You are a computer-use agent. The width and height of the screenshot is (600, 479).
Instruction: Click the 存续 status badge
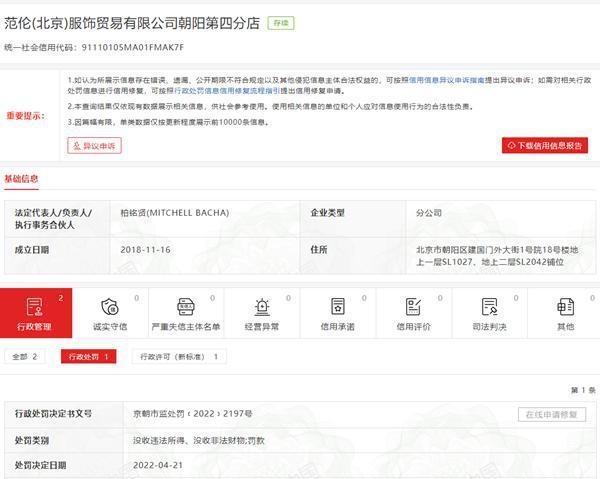[281, 23]
